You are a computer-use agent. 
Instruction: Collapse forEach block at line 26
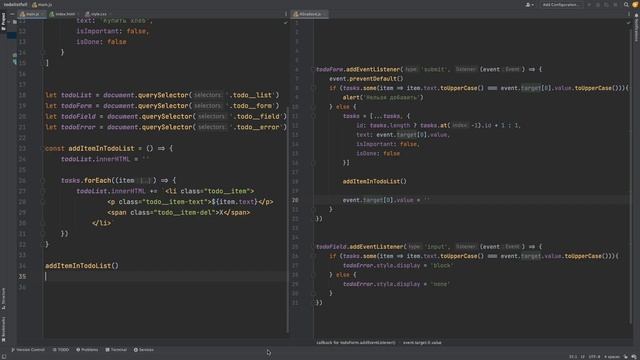click(x=42, y=180)
